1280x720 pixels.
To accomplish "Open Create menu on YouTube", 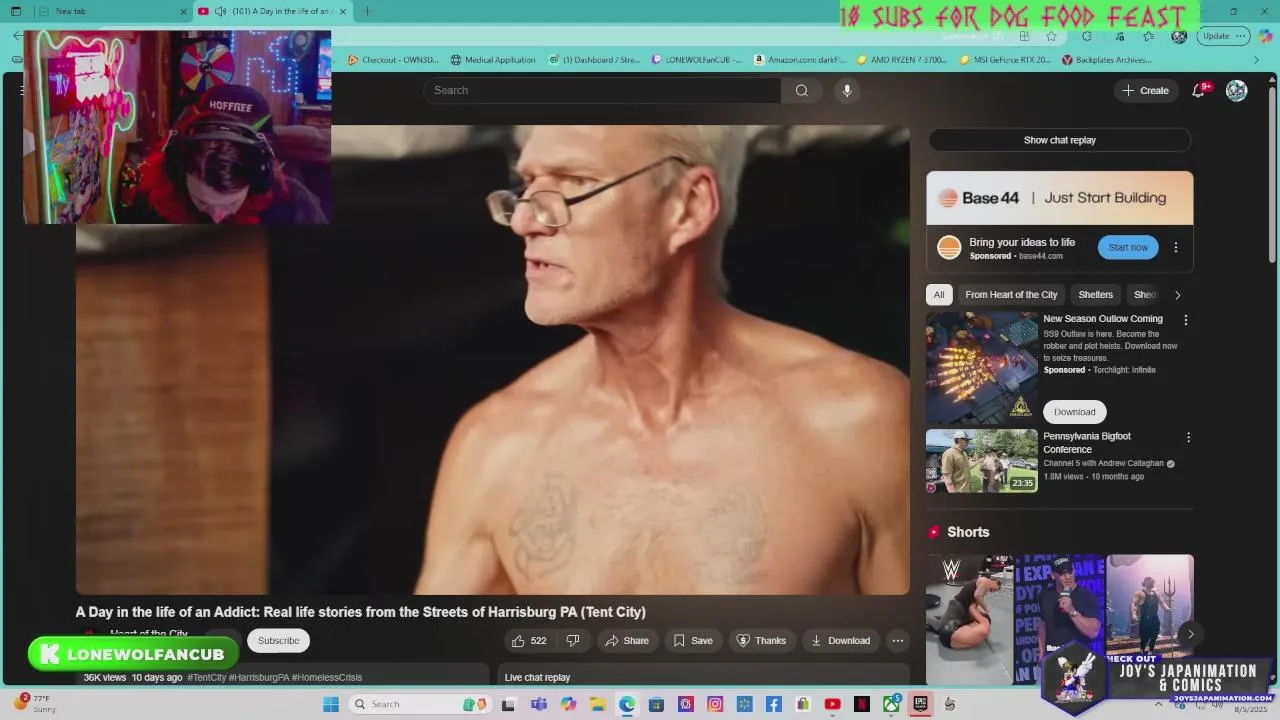I will [x=1145, y=90].
